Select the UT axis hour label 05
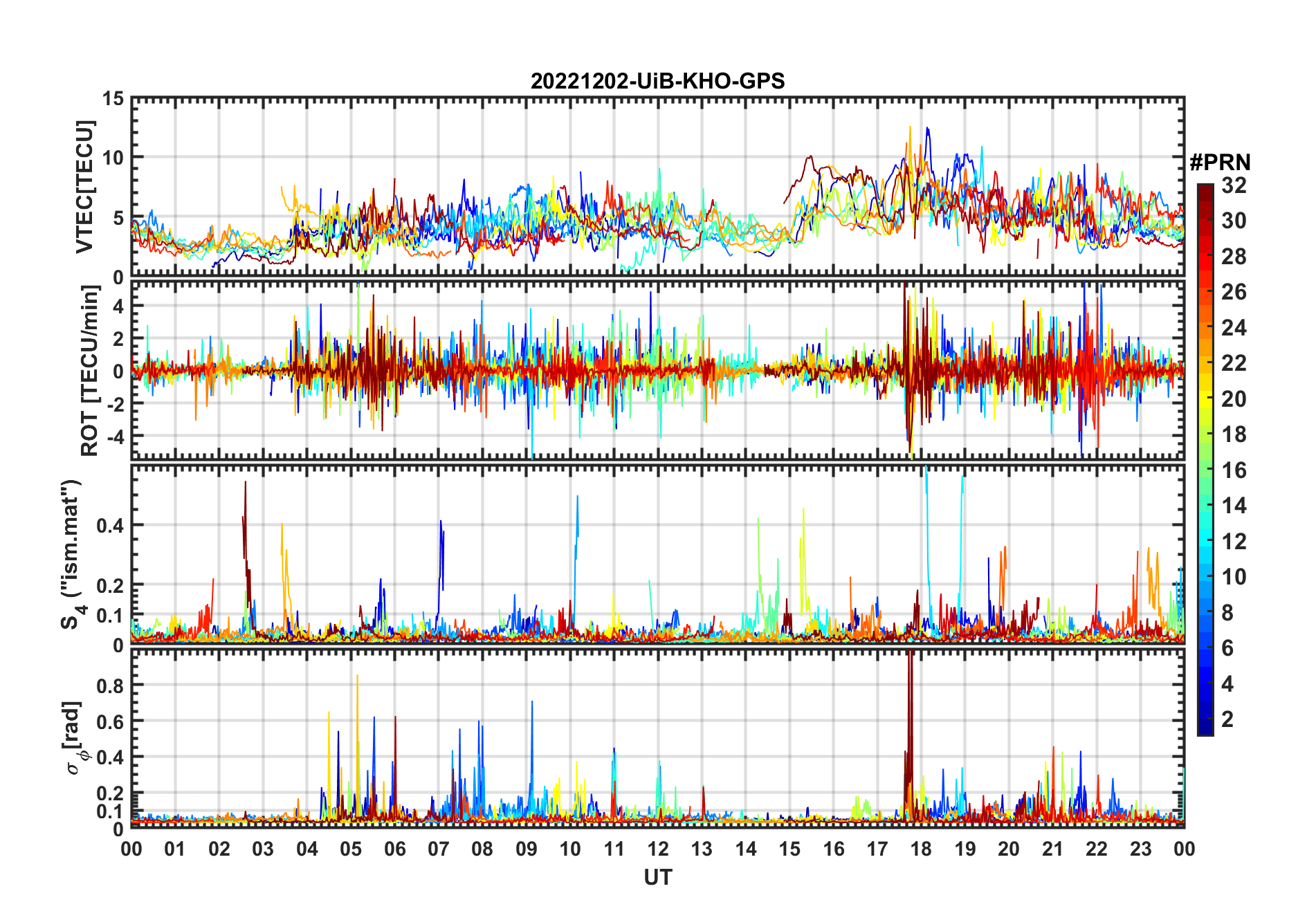This screenshot has height=920, width=1316. tap(351, 849)
